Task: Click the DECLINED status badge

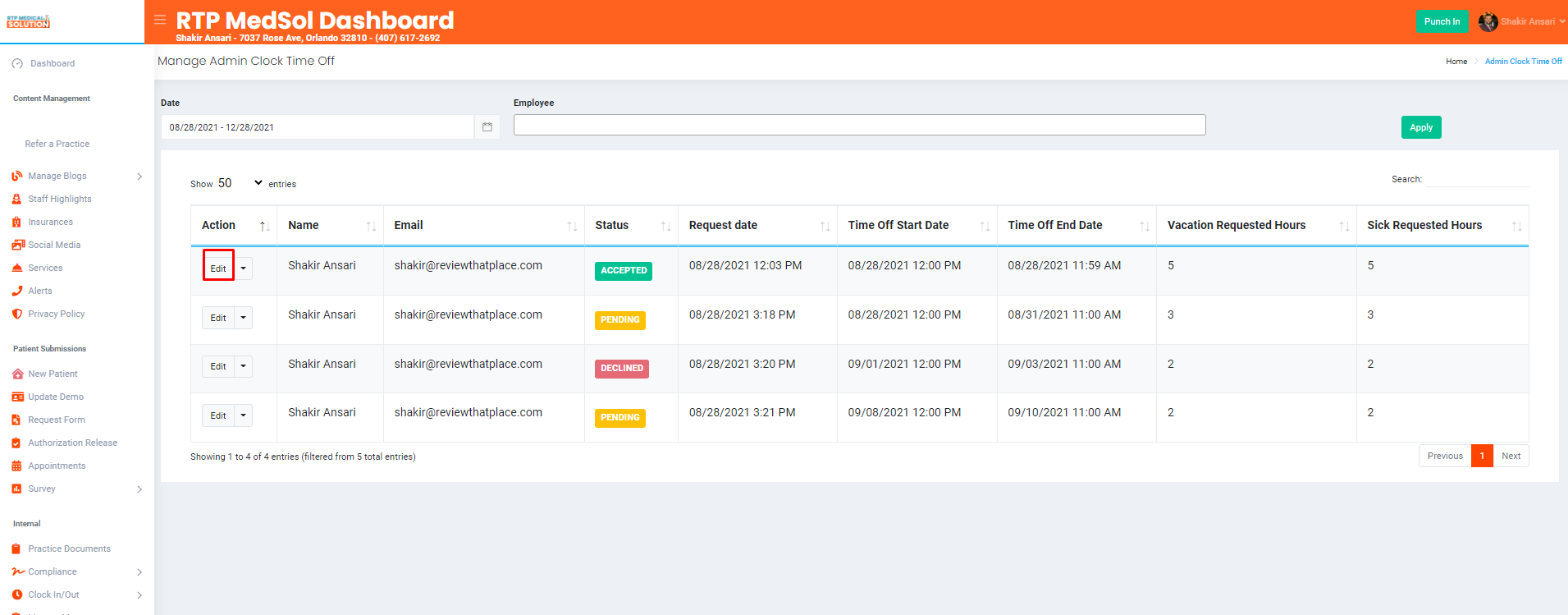Action: pos(622,369)
